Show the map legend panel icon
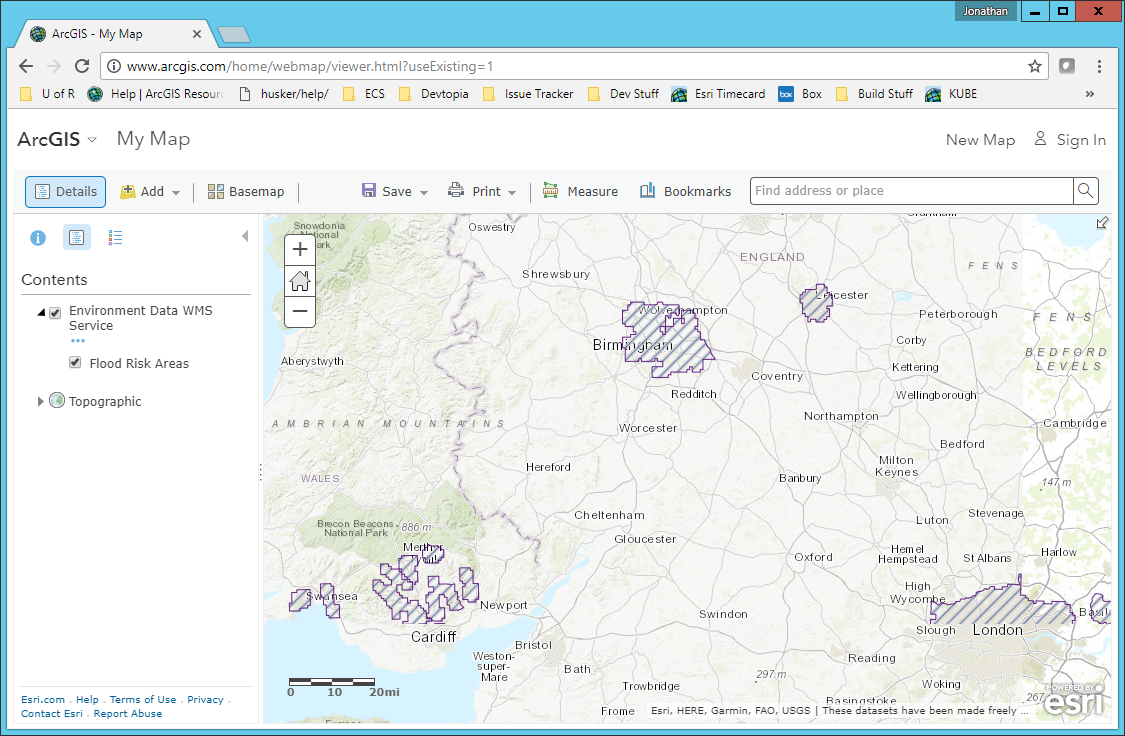 click(x=115, y=238)
